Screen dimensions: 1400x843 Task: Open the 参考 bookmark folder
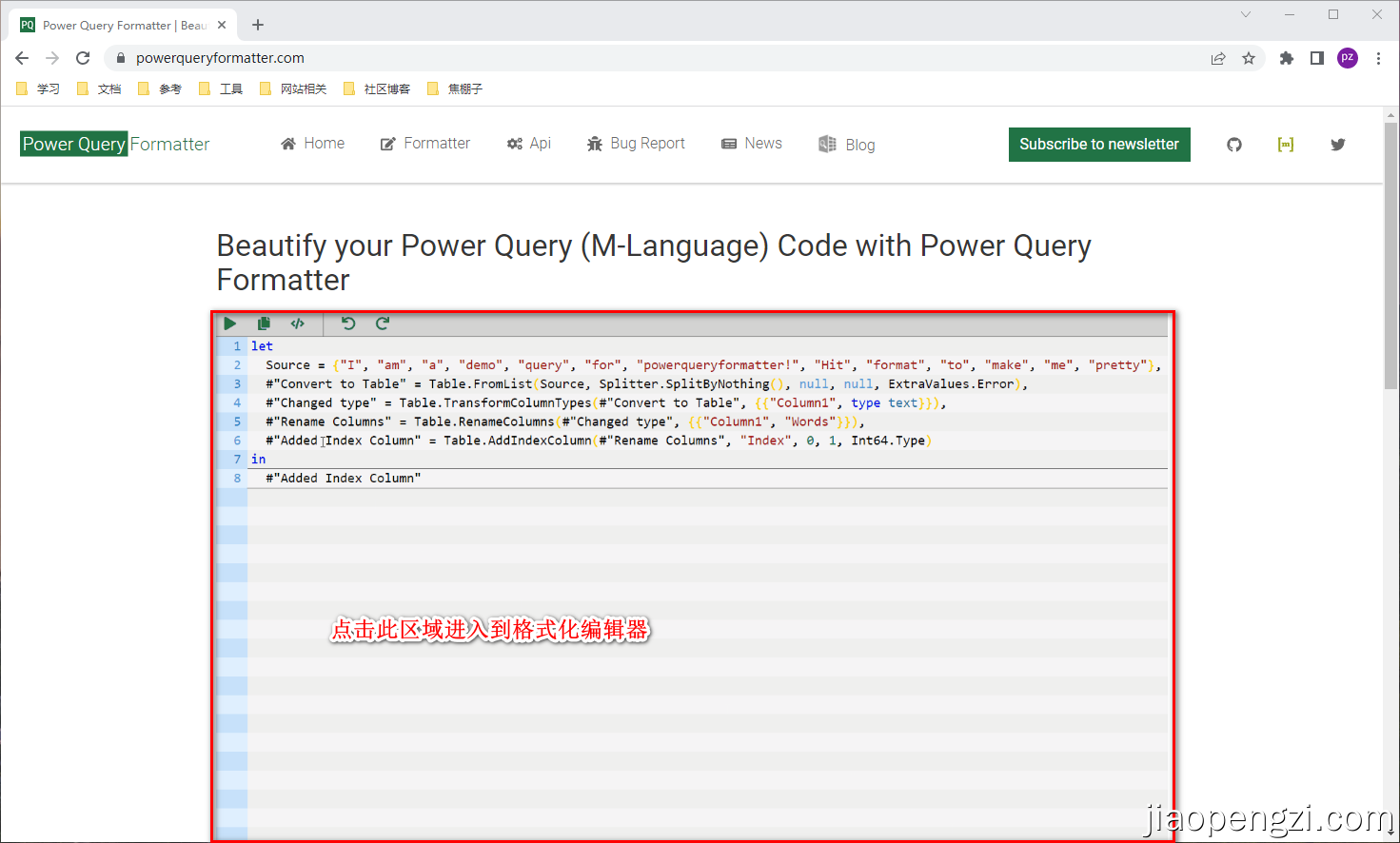click(160, 88)
